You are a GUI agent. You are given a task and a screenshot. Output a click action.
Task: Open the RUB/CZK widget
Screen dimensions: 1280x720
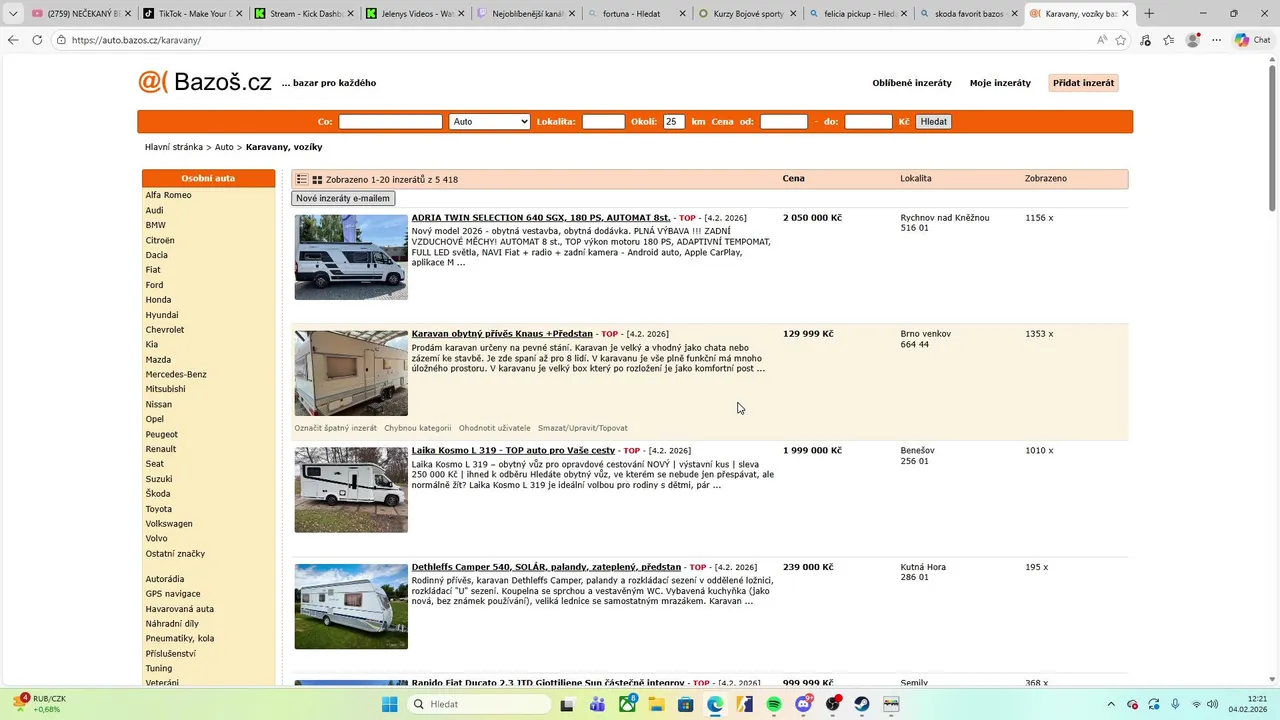[x=40, y=704]
